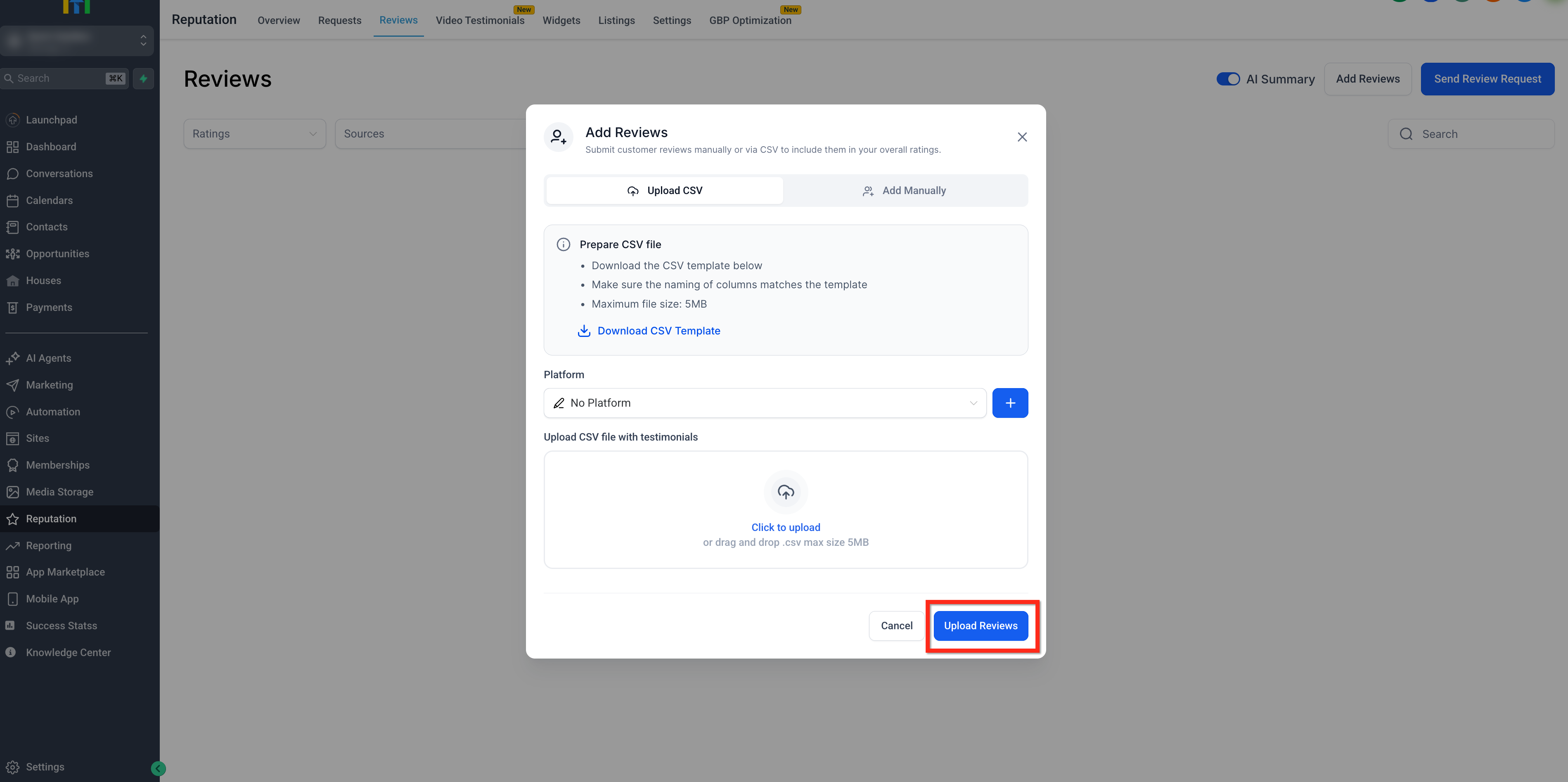This screenshot has width=1568, height=782.
Task: Go to the Video Testimonials tab
Action: (x=480, y=20)
